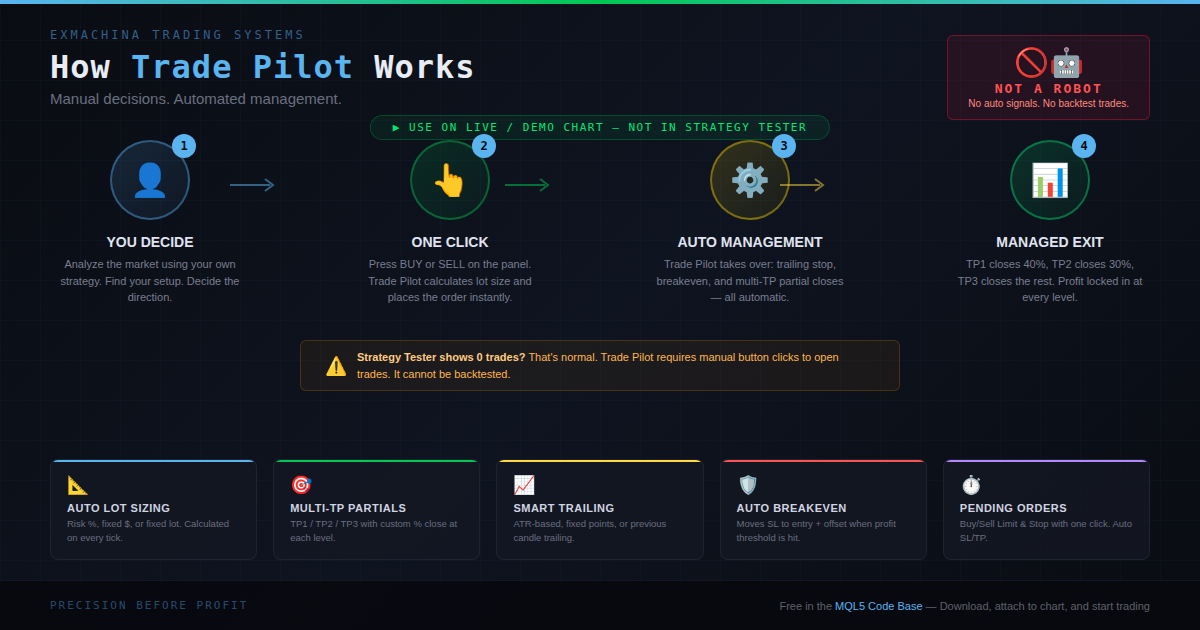Click the shield icon for Auto Breakeven

pos(748,485)
